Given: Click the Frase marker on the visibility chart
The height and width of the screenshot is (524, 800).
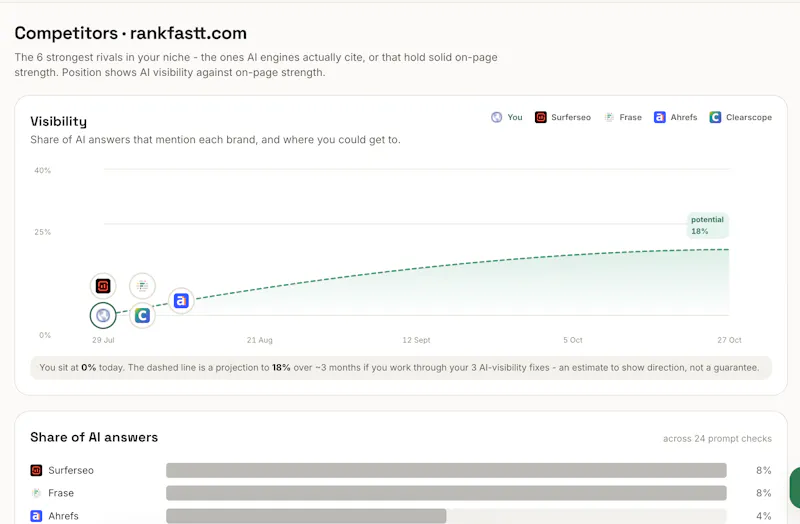Looking at the screenshot, I should 142,286.
